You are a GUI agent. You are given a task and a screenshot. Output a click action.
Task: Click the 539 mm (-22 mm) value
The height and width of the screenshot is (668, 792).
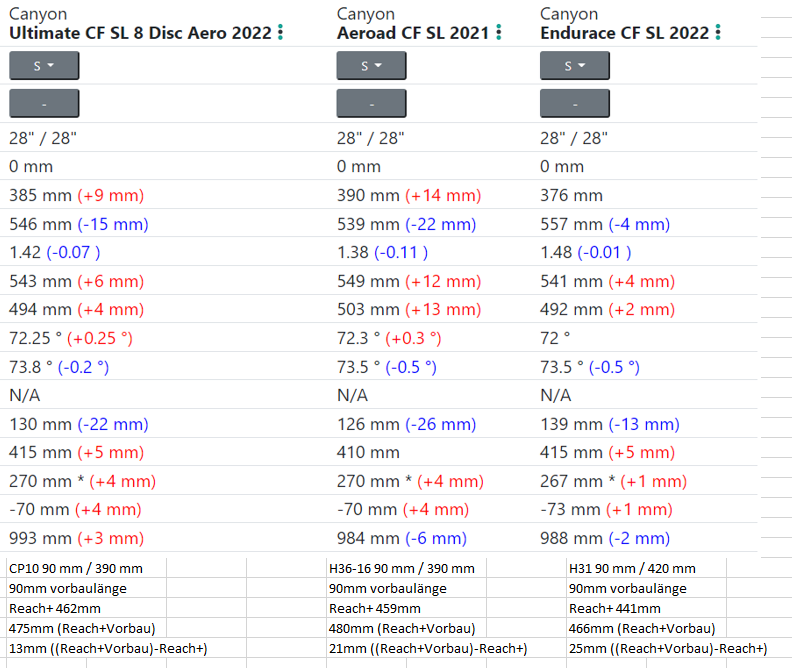point(407,224)
